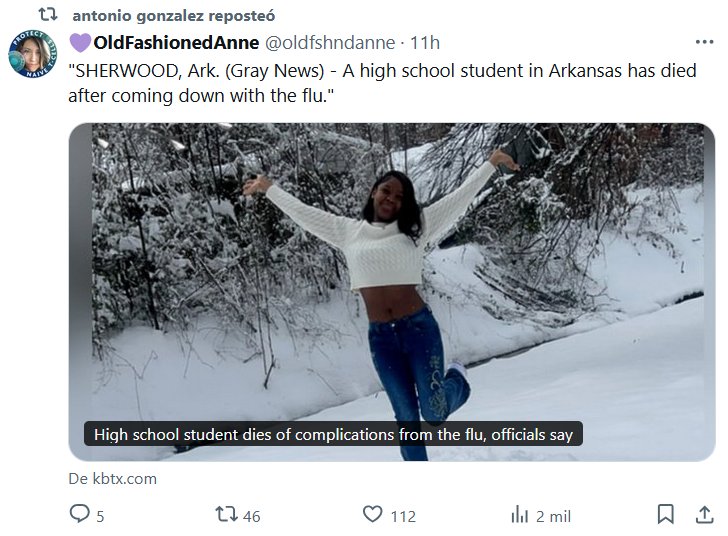The image size is (728, 536).
Task: Click the repost arrows icon below the photo
Action: tap(227, 515)
